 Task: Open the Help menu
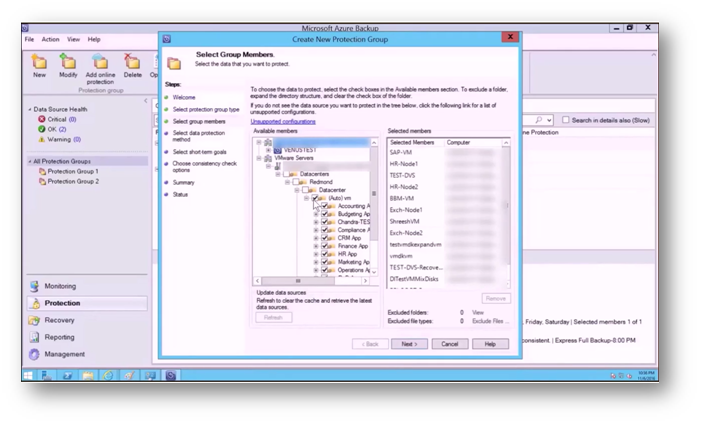(x=94, y=39)
